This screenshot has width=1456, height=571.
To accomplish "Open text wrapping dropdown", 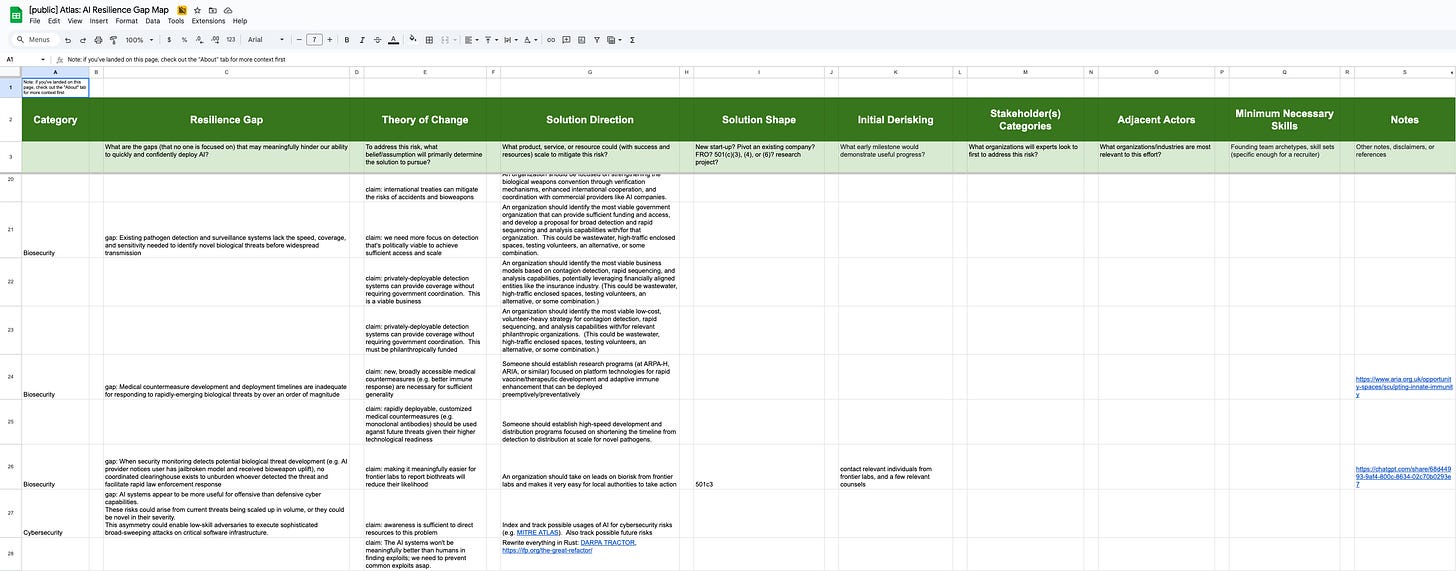I will tap(511, 40).
